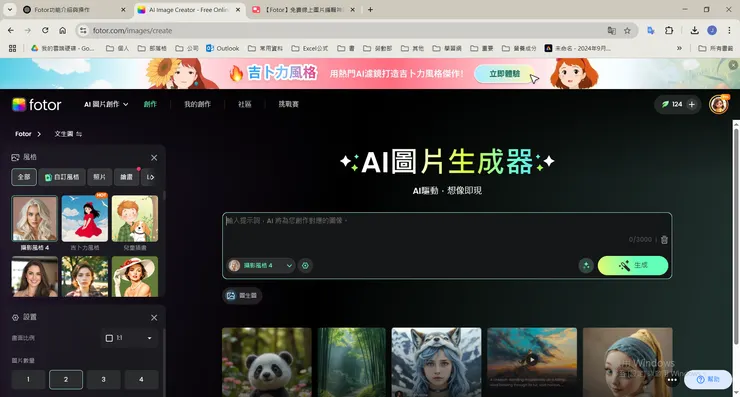Expand the tab search dropdown arrow
Image resolution: width=740 pixels, height=397 pixels.
point(9,9)
